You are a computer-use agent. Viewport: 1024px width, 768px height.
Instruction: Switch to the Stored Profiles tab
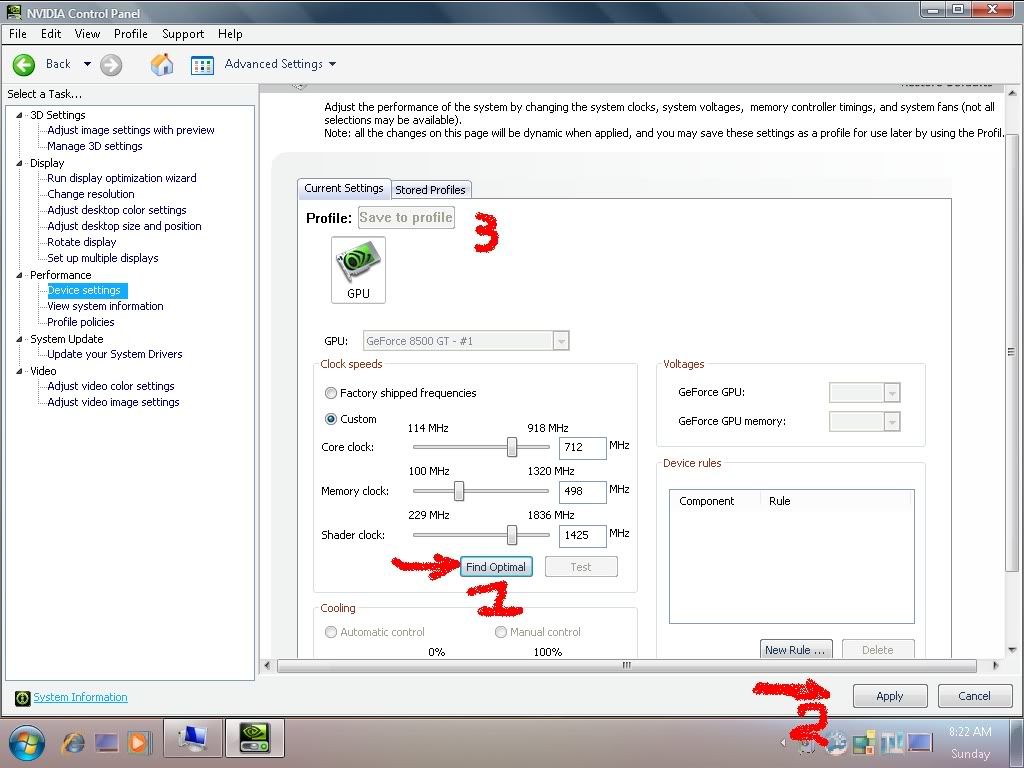430,190
